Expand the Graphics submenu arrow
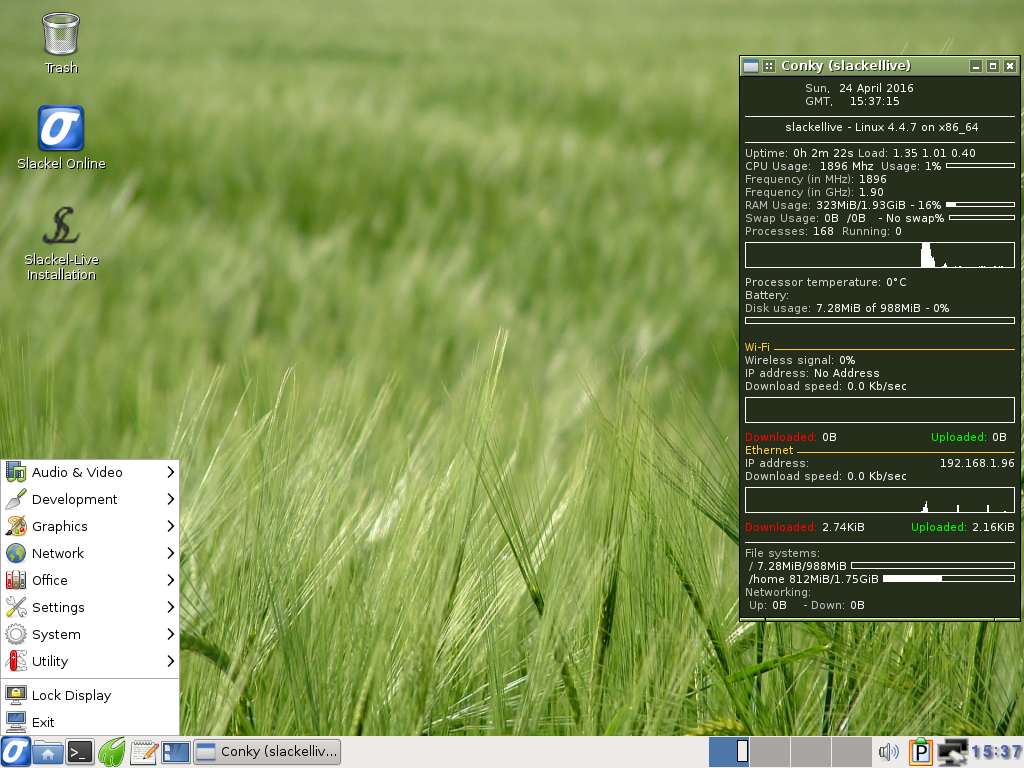 170,526
